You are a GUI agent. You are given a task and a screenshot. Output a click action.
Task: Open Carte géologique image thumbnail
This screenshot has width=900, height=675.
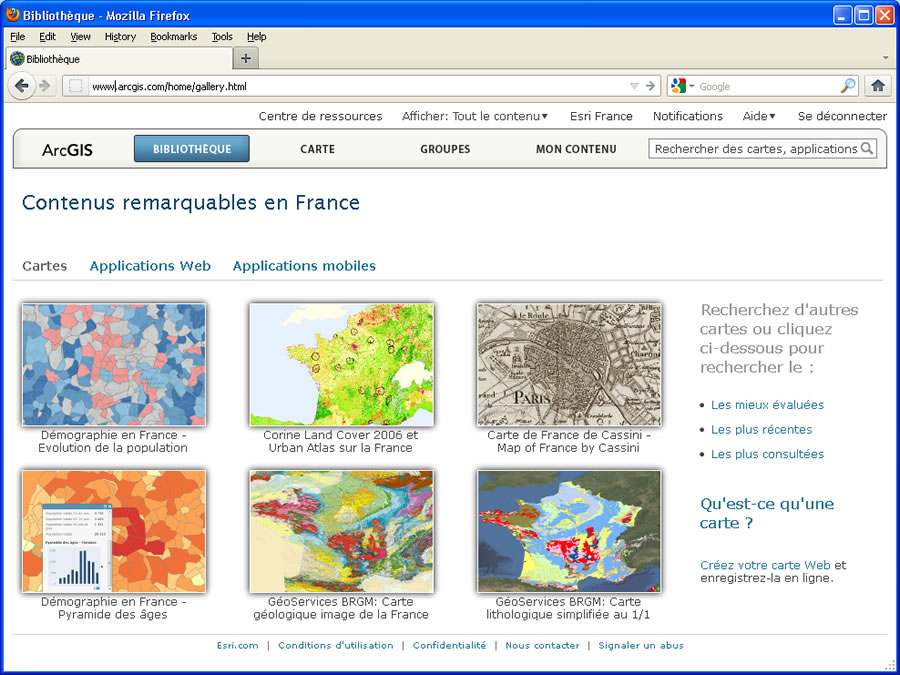pyautogui.click(x=342, y=532)
